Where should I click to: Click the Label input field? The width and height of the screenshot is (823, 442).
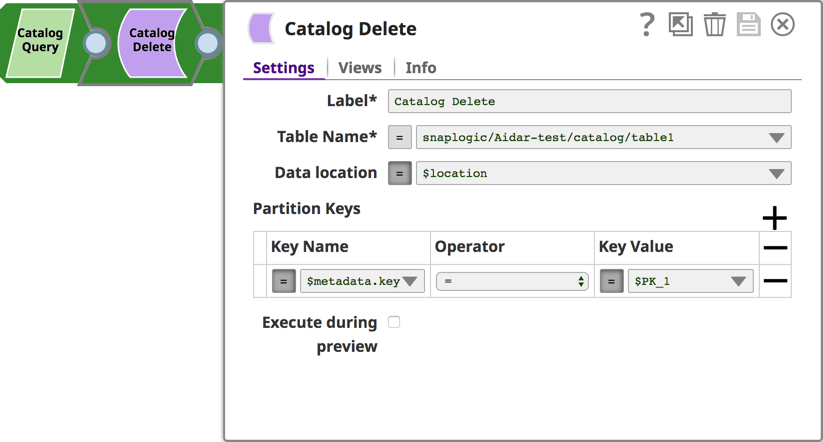coord(603,101)
